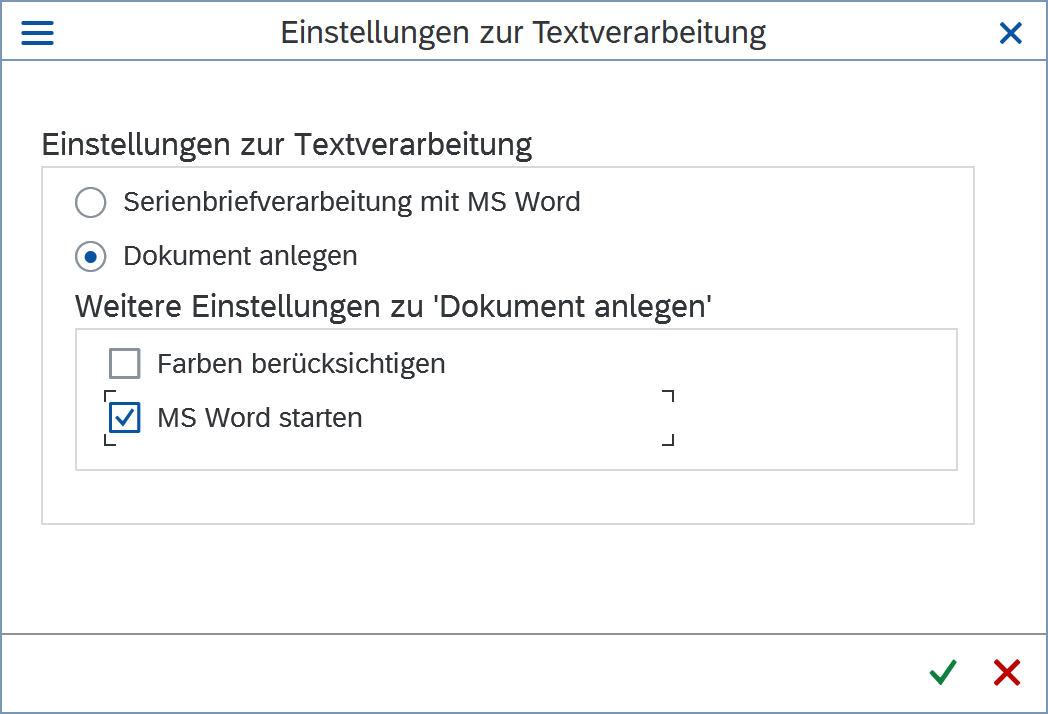Viewport: 1048px width, 714px height.
Task: Close the dialog with the blue X
Action: [x=1011, y=33]
